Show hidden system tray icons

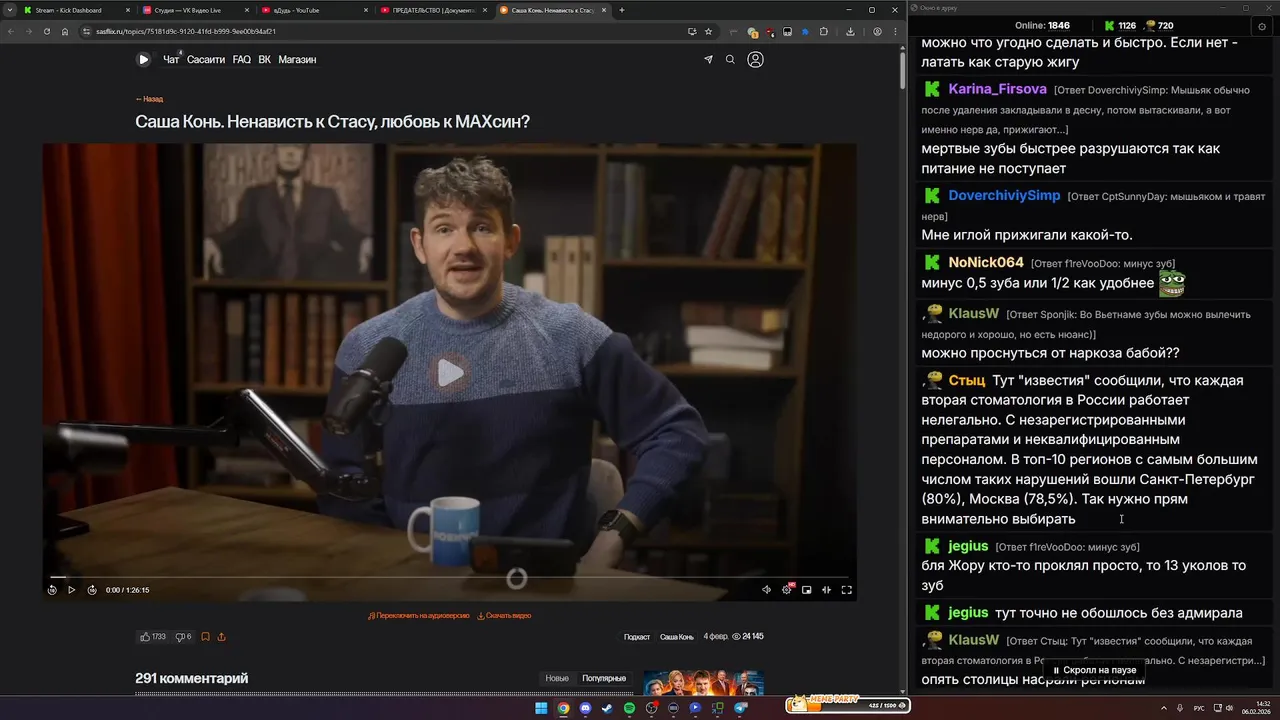tap(1163, 708)
